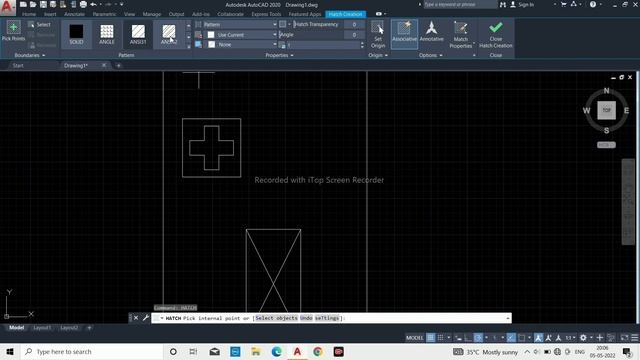Open the Parametric ribbon tab

[x=104, y=14]
